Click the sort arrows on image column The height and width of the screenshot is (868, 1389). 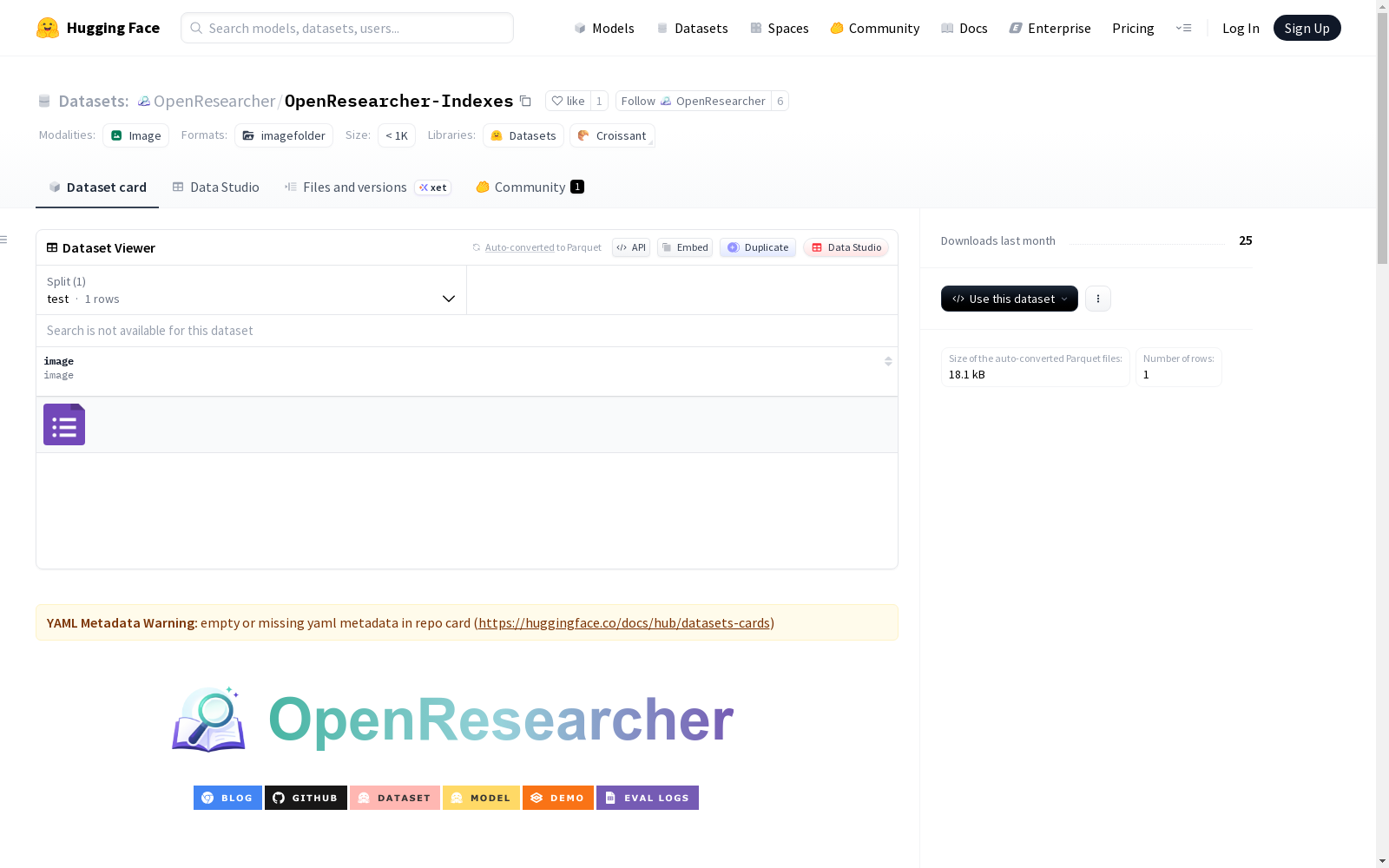pyautogui.click(x=888, y=361)
